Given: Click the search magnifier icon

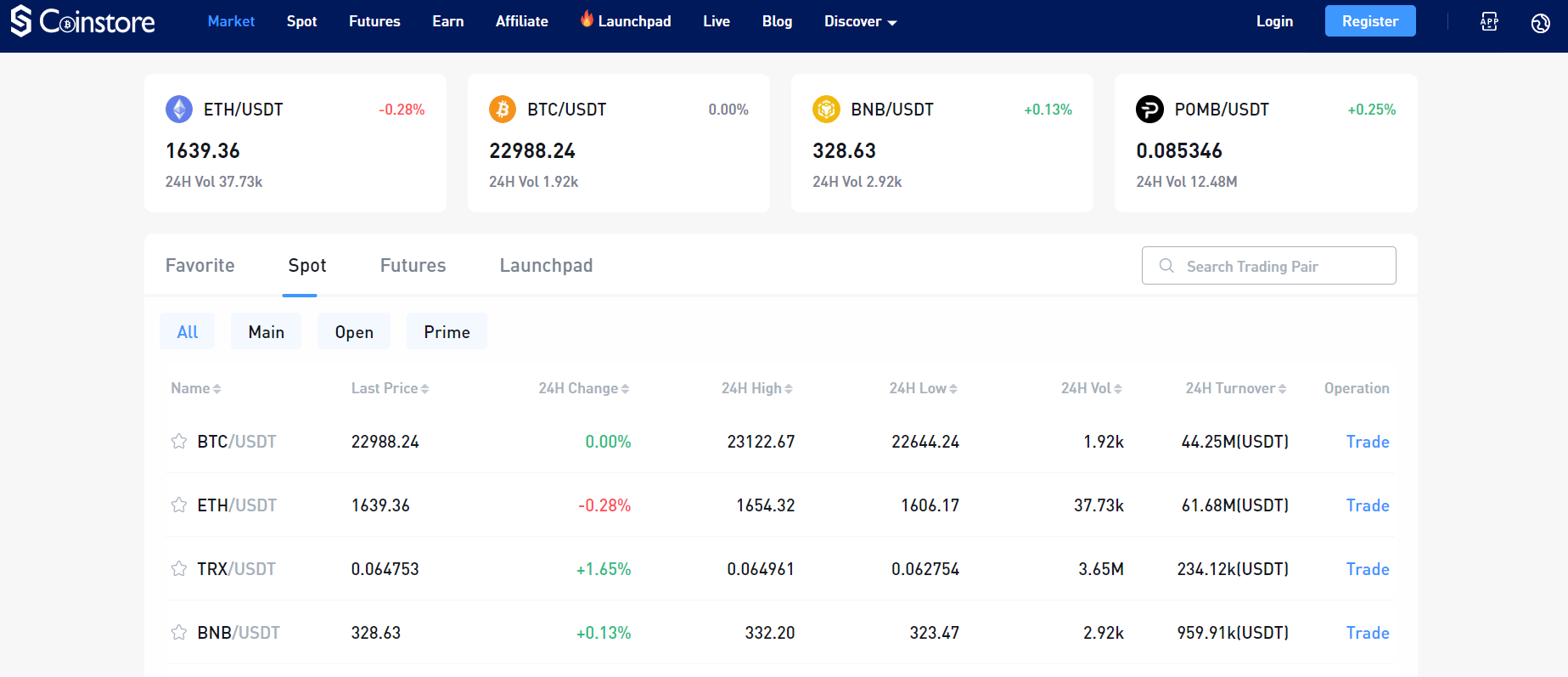Looking at the screenshot, I should (1166, 266).
